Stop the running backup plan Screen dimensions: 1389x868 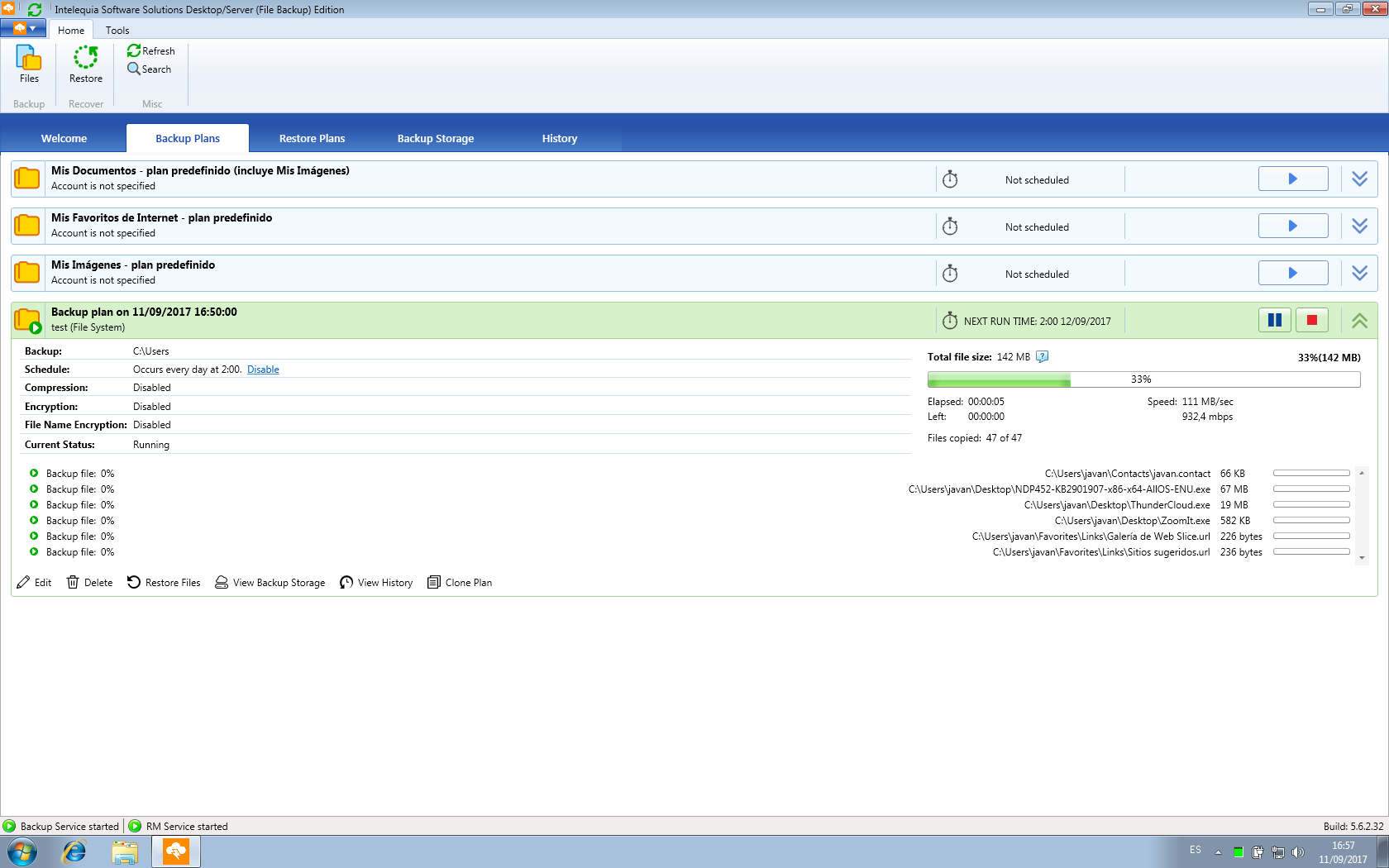(x=1311, y=321)
